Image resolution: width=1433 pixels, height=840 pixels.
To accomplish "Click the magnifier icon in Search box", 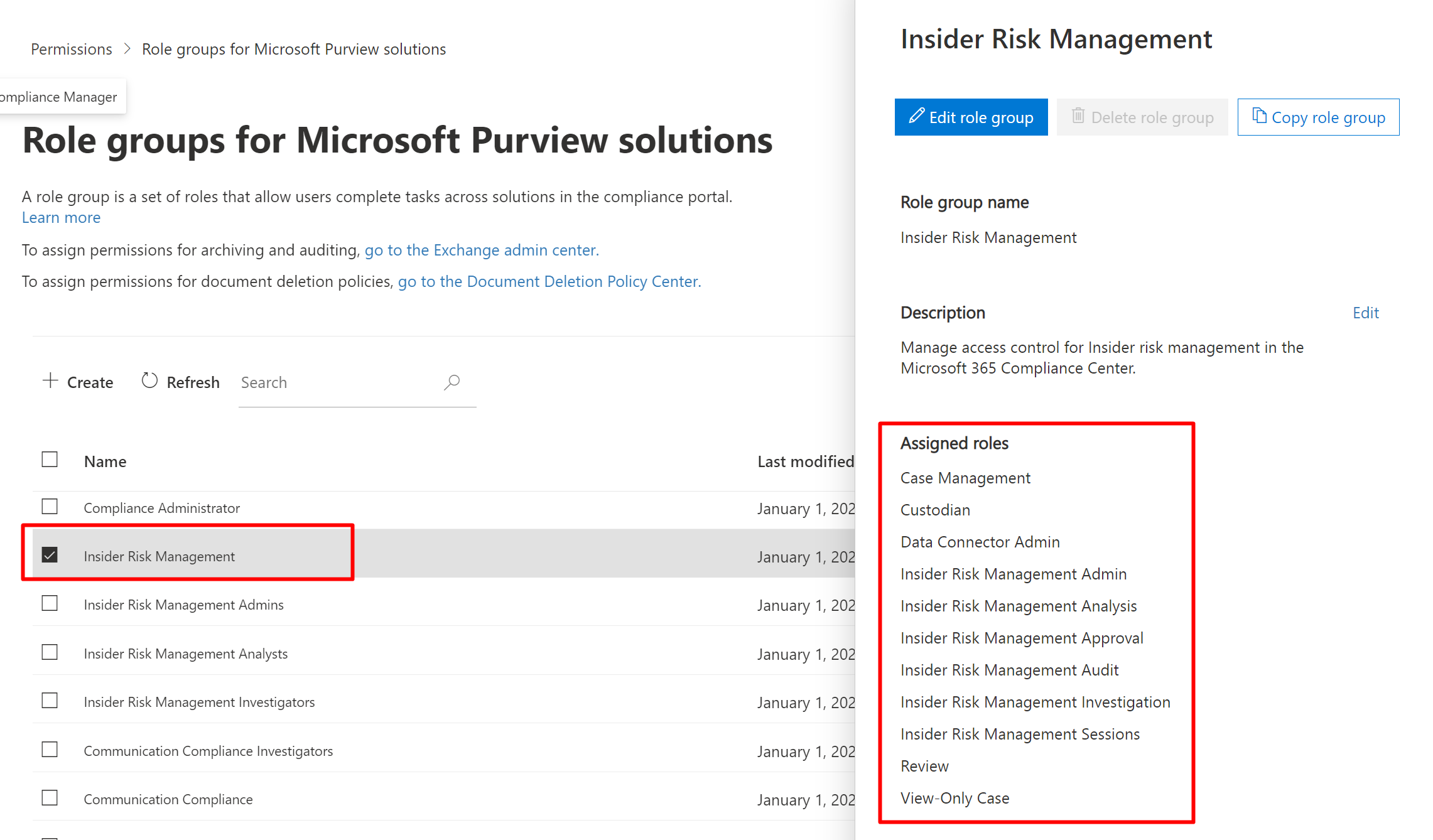I will pos(452,382).
